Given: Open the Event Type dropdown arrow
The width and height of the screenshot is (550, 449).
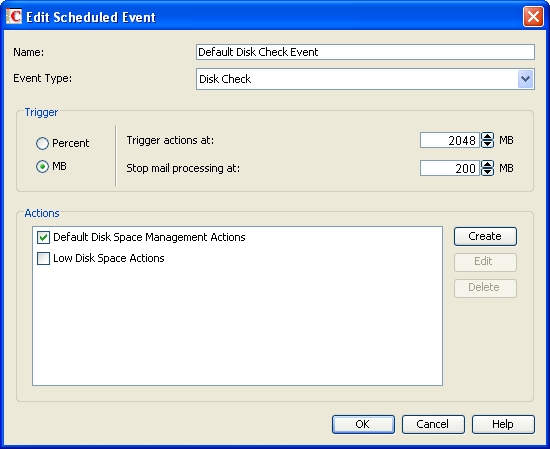Looking at the screenshot, I should tap(525, 79).
